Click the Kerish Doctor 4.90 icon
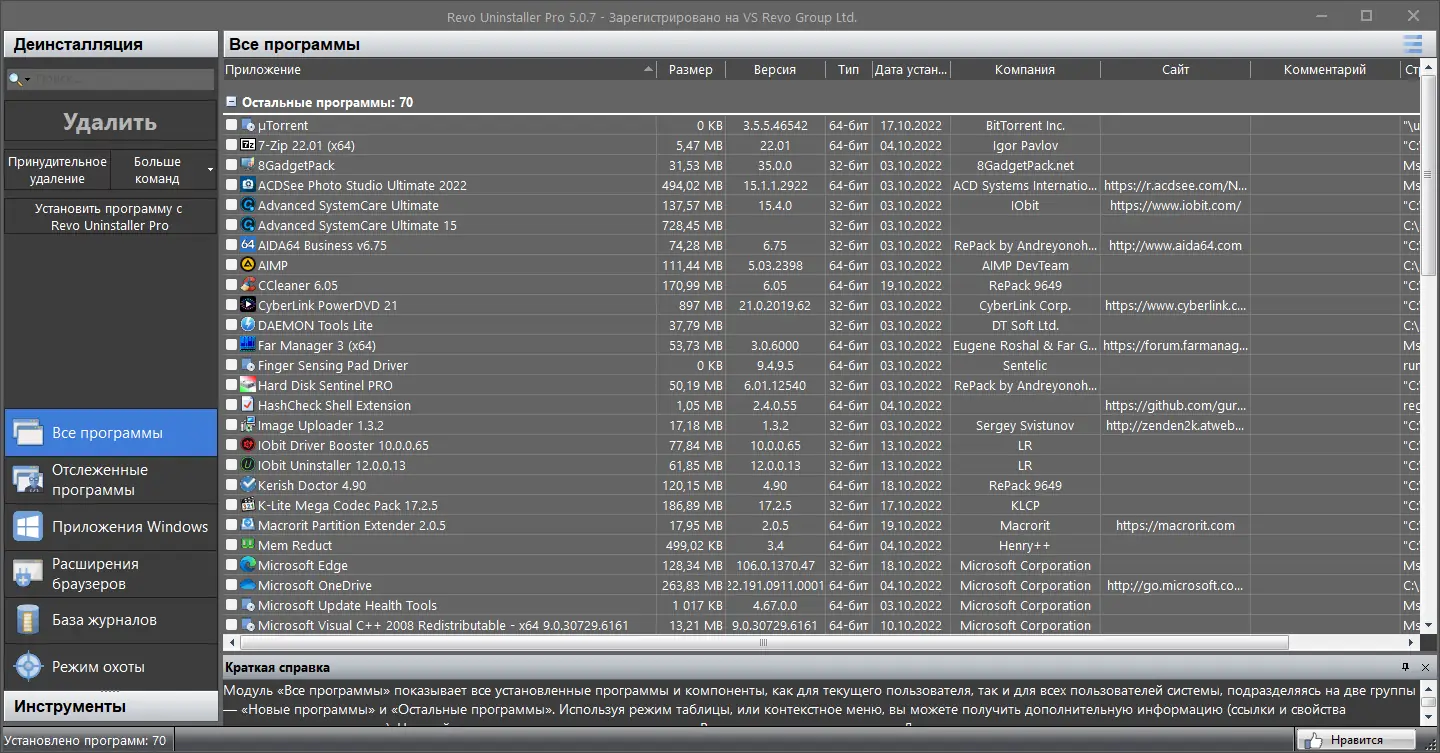 248,485
